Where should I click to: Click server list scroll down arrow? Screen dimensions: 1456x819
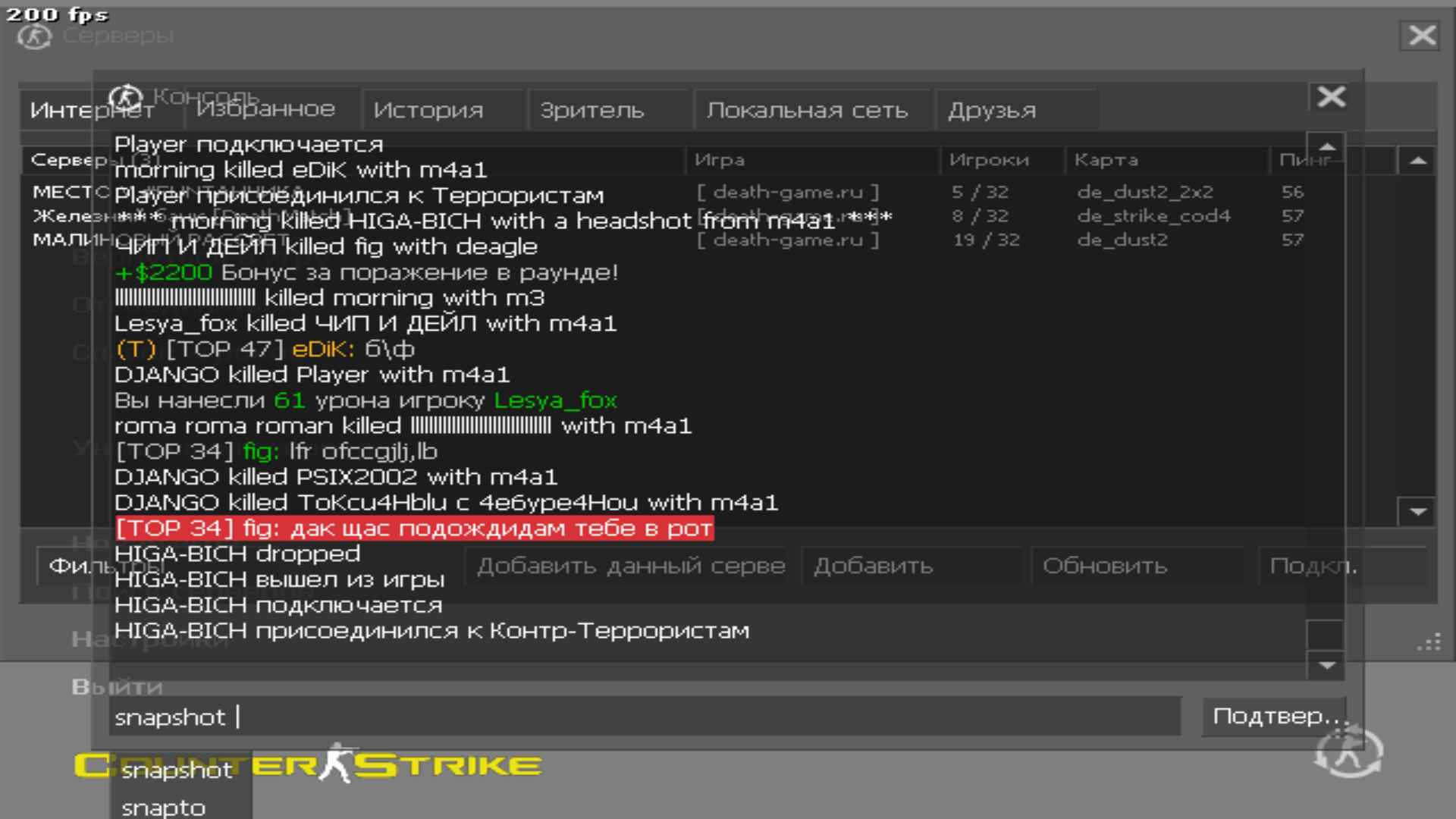tap(1417, 512)
